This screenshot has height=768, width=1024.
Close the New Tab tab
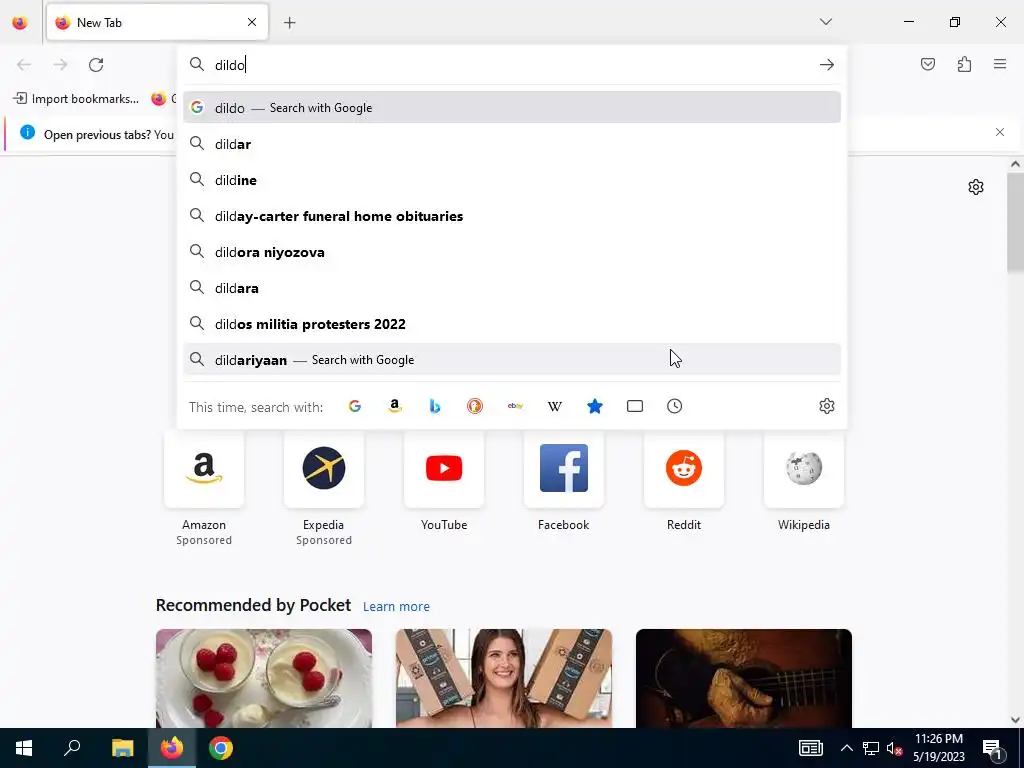coord(252,22)
